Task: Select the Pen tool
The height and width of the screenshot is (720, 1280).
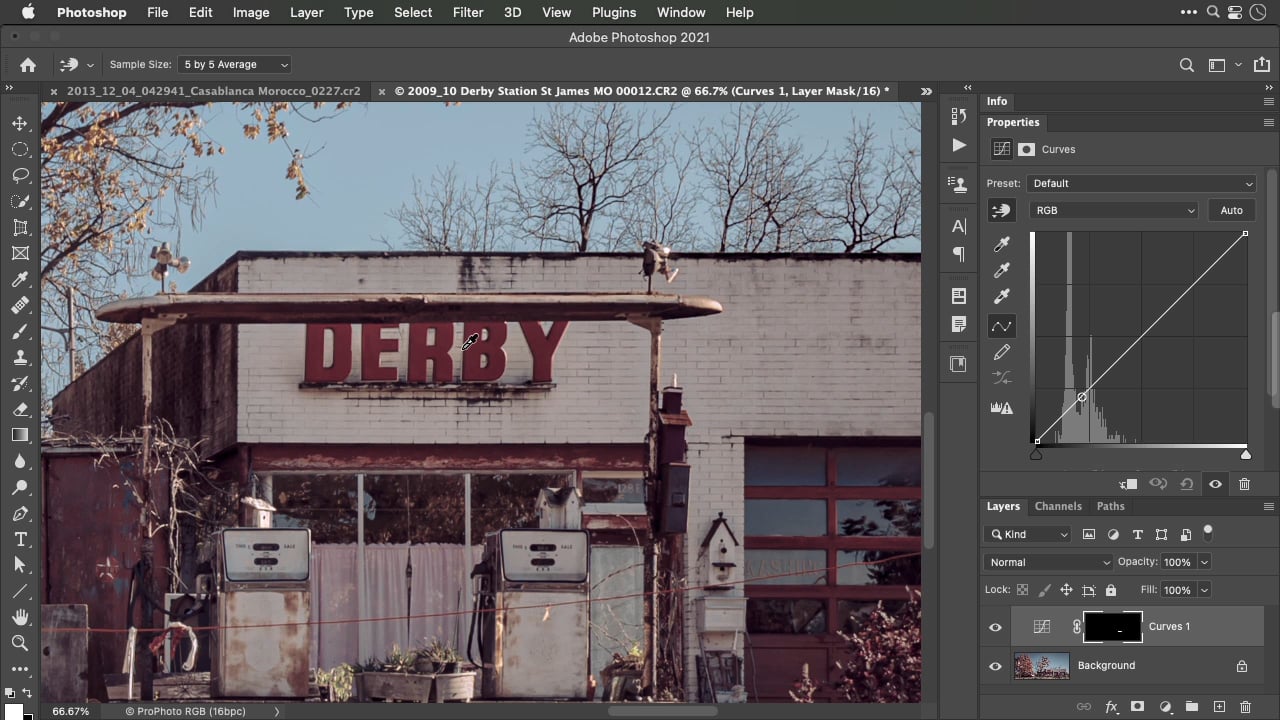Action: [20, 513]
